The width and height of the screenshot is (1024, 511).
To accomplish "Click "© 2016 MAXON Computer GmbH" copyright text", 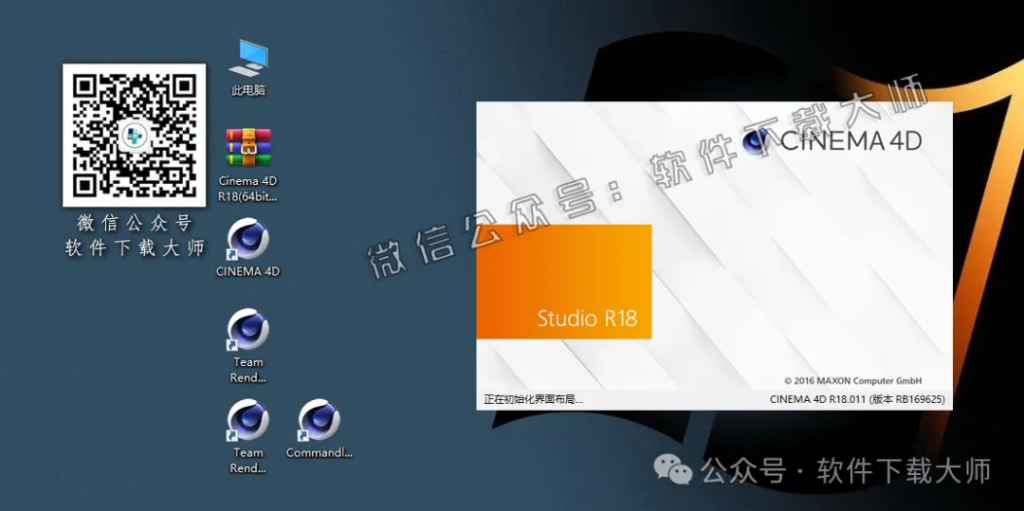I will point(853,381).
